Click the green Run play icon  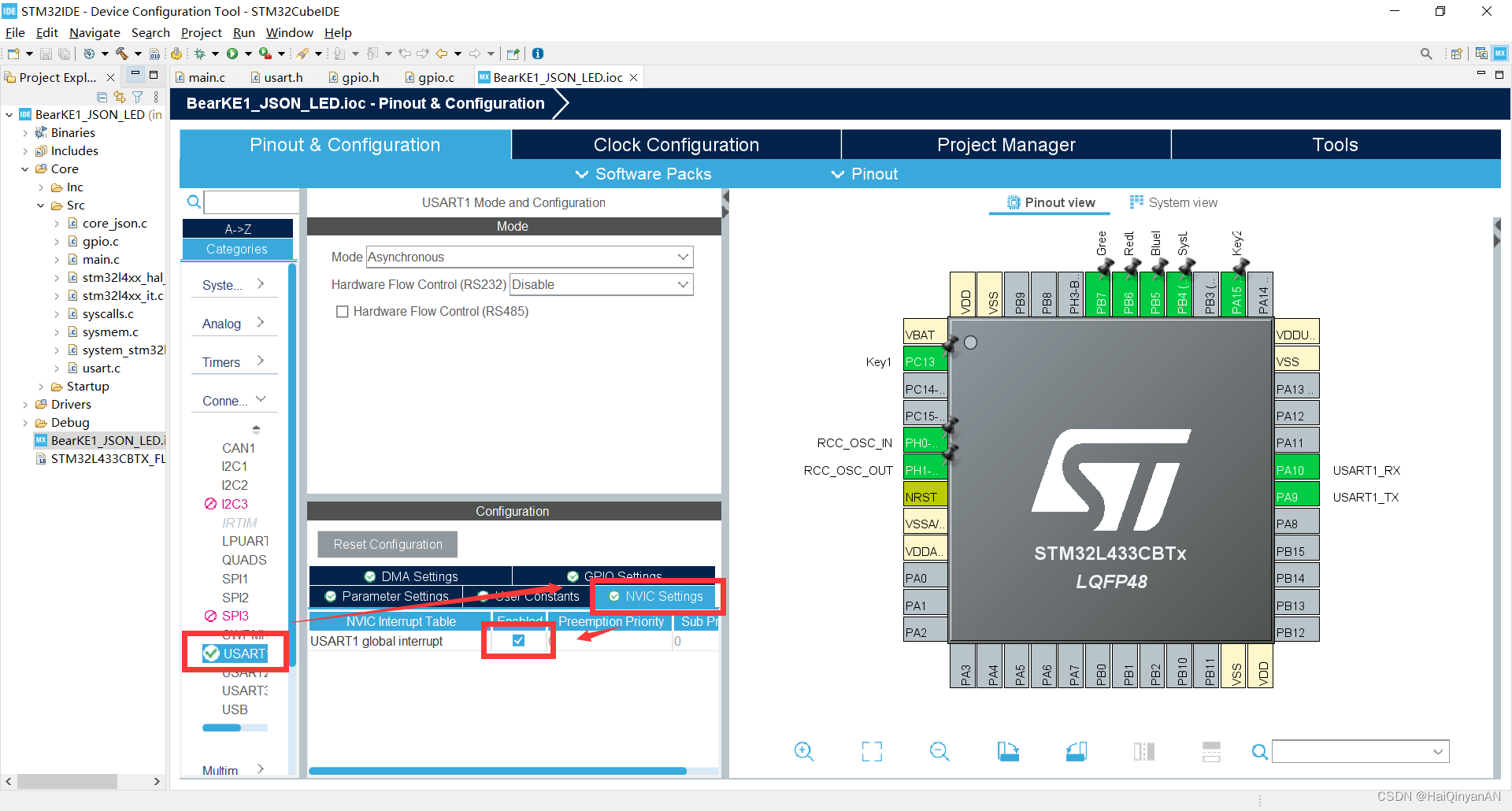pos(232,54)
